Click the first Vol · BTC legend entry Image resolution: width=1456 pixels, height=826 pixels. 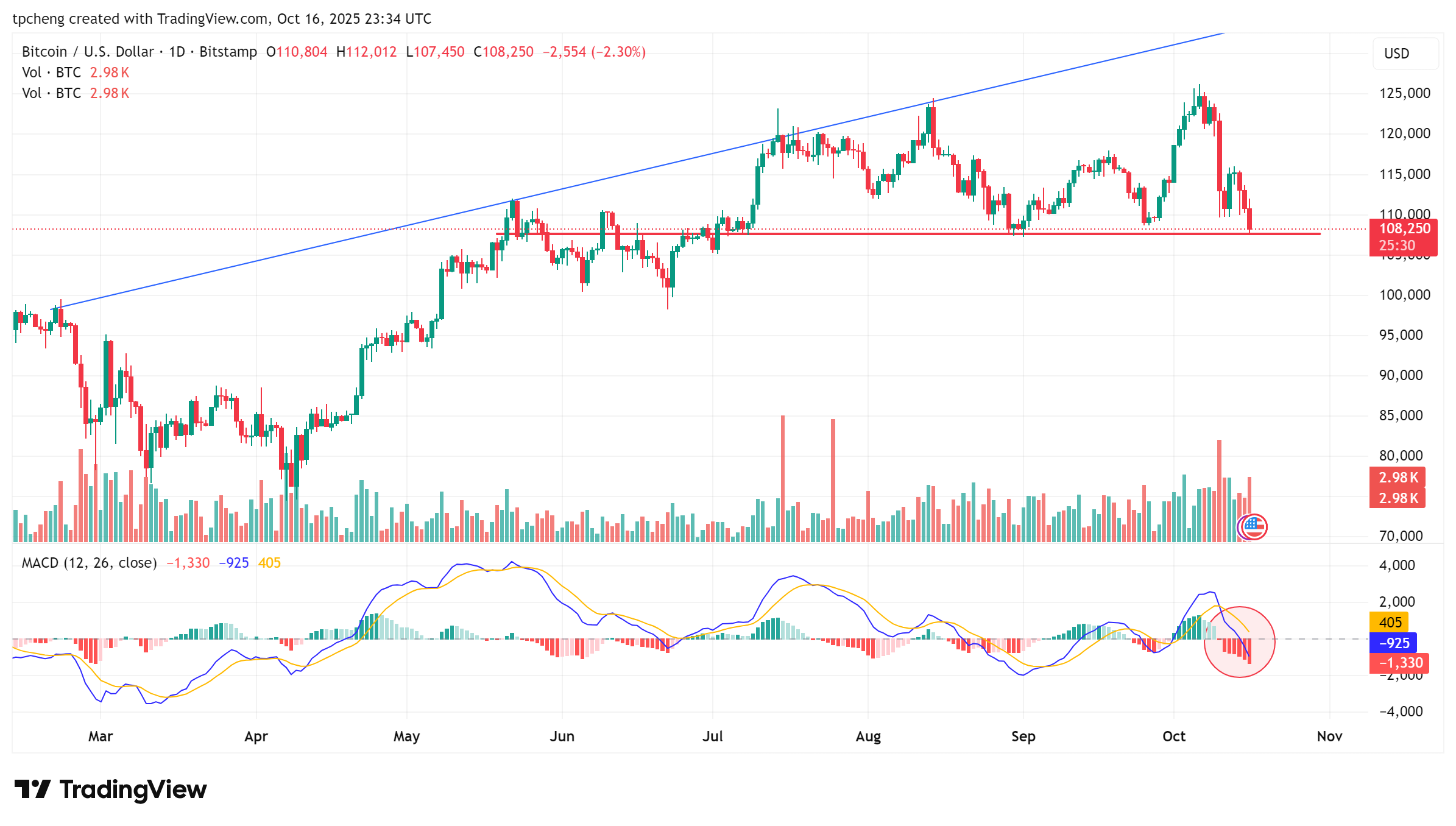(51, 72)
